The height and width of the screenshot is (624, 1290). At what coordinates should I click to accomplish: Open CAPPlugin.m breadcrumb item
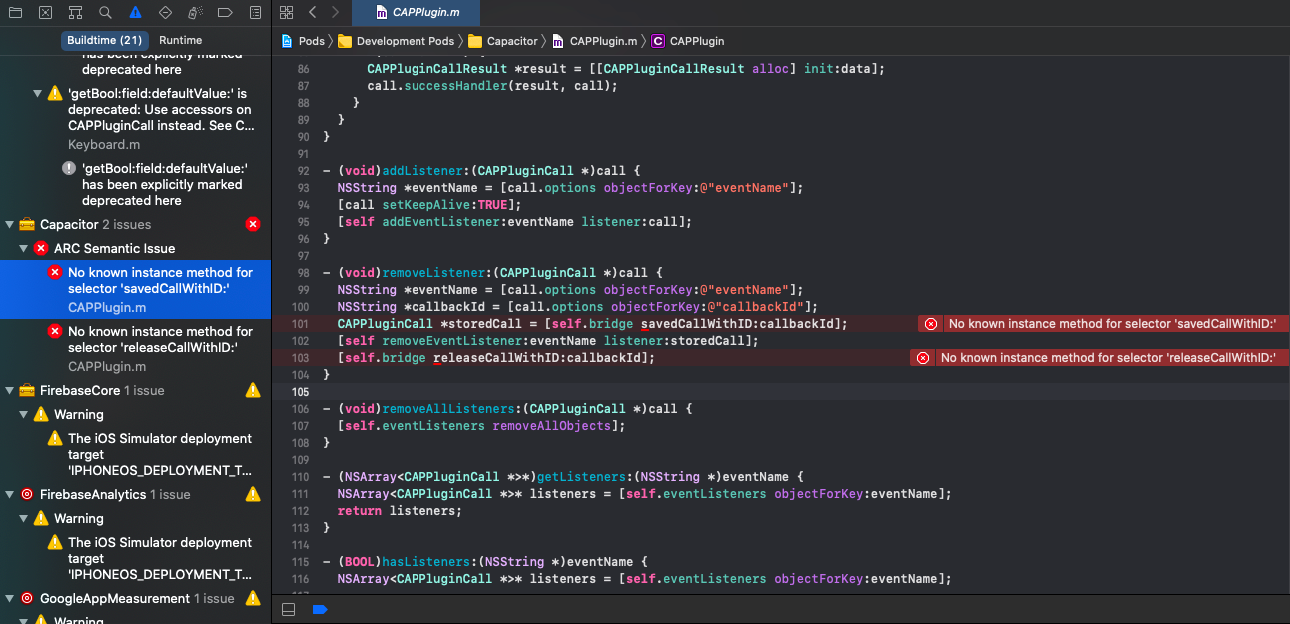[594, 41]
